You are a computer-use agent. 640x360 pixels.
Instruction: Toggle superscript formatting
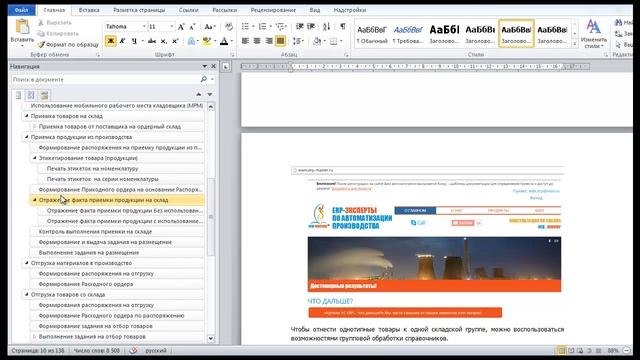pyautogui.click(x=175, y=41)
